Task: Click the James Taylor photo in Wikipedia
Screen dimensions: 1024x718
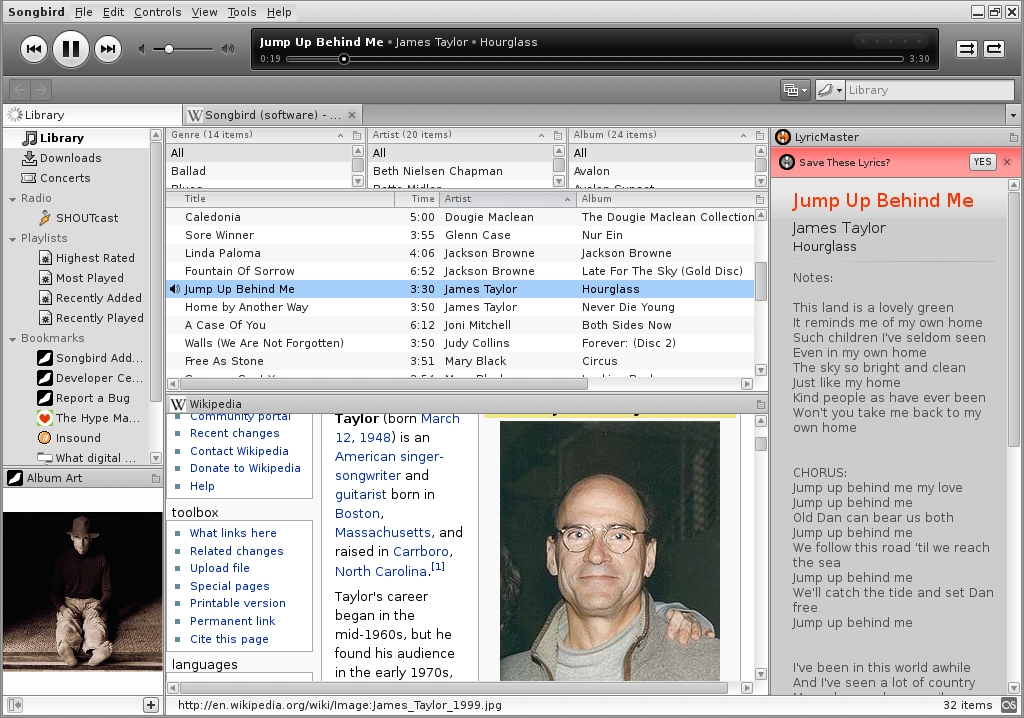Action: pyautogui.click(x=610, y=551)
